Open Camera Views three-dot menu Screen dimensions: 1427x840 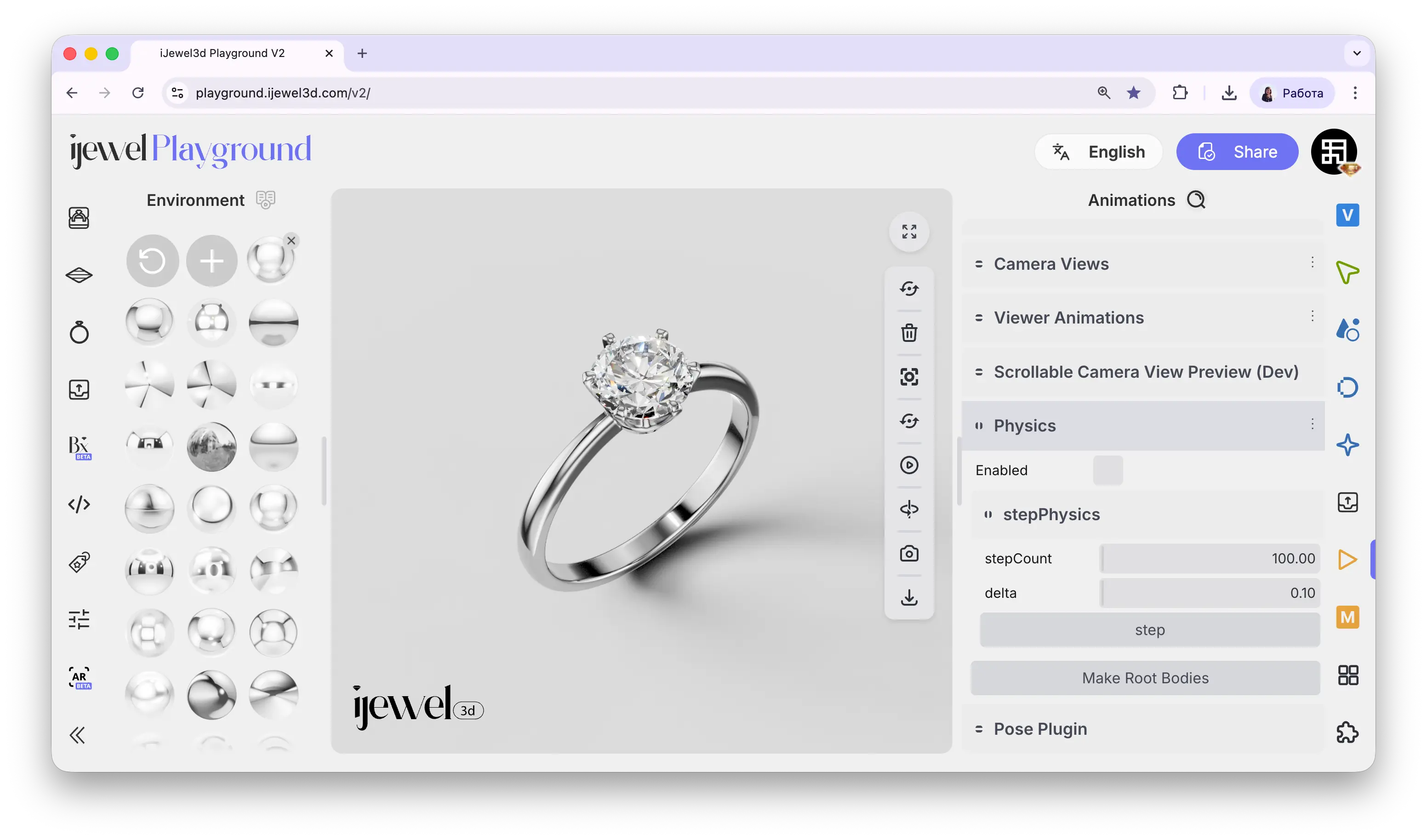(1312, 262)
